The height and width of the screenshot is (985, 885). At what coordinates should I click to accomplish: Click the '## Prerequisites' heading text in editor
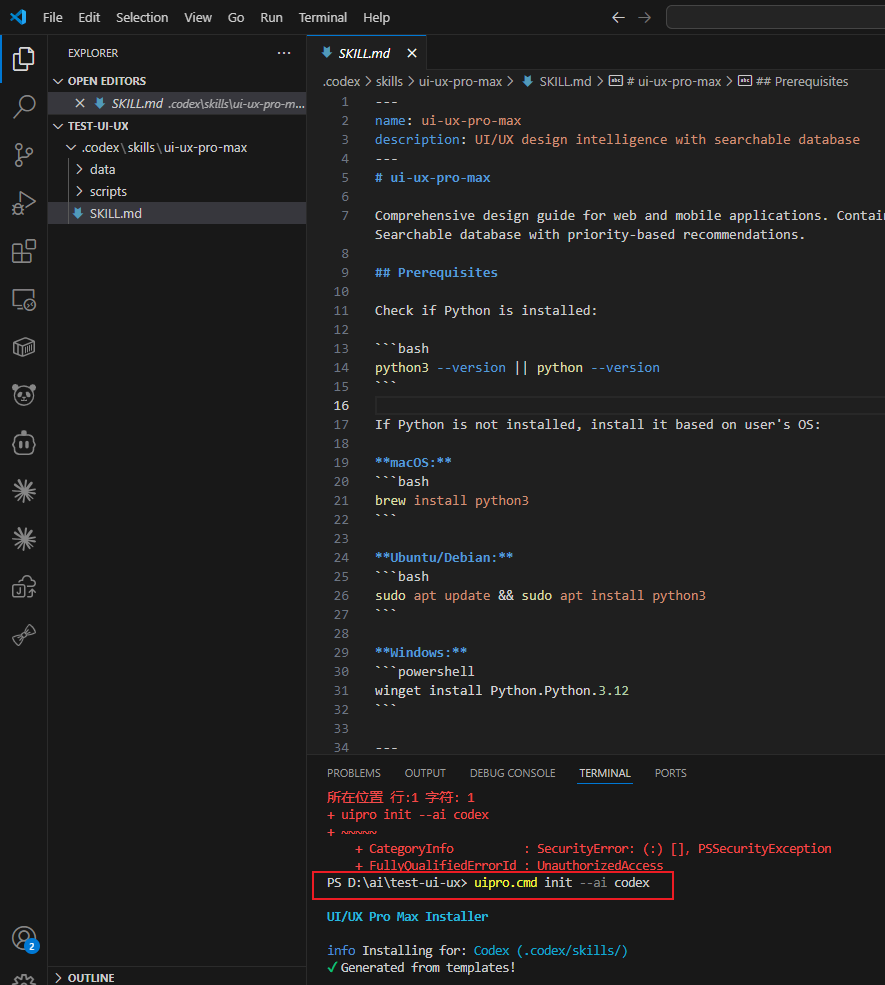click(436, 273)
